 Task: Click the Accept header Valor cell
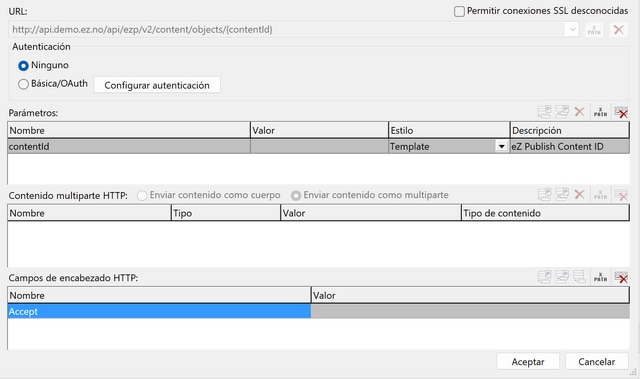(470, 311)
